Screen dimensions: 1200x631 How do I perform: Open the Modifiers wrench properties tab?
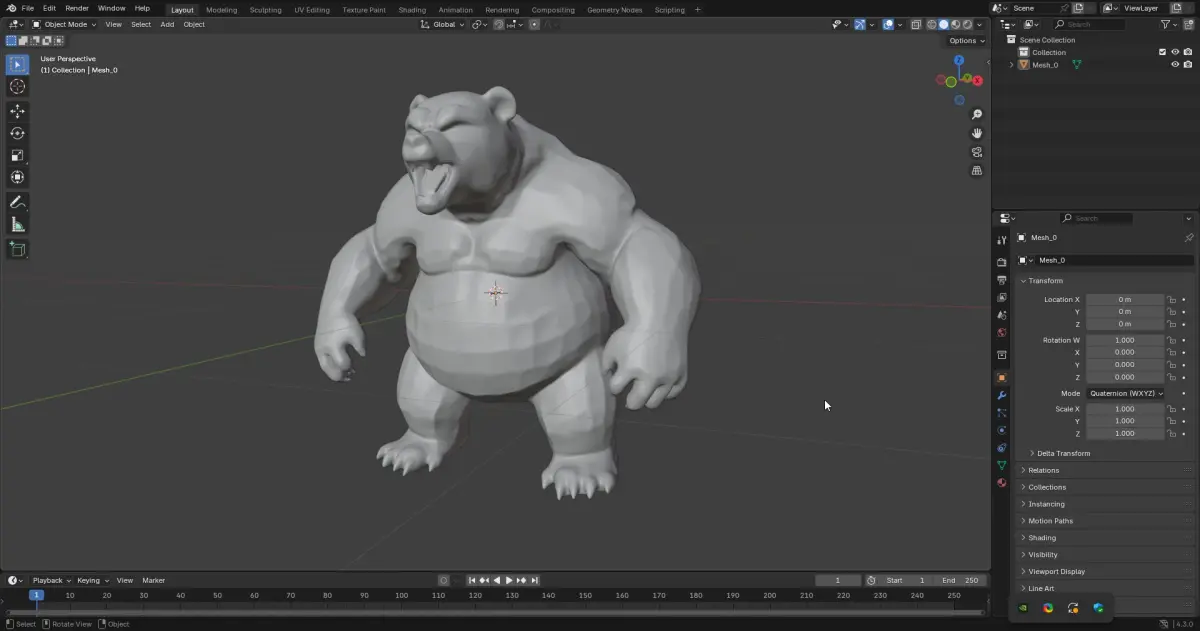point(1001,395)
